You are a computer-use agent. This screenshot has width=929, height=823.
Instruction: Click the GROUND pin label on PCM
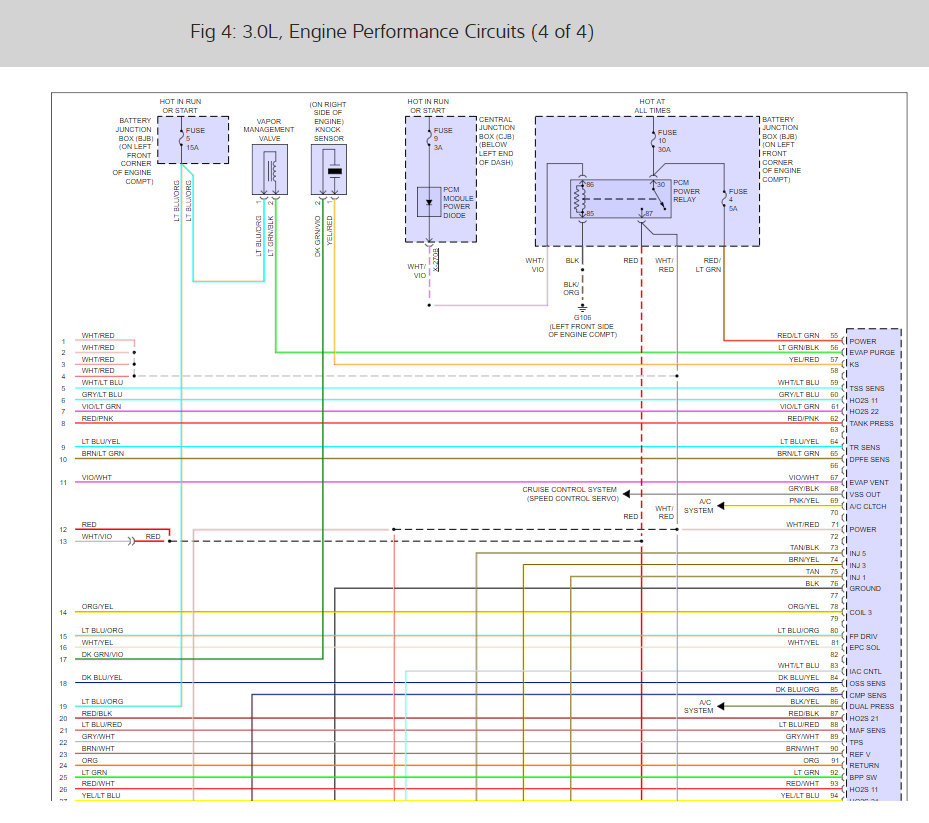pyautogui.click(x=865, y=589)
